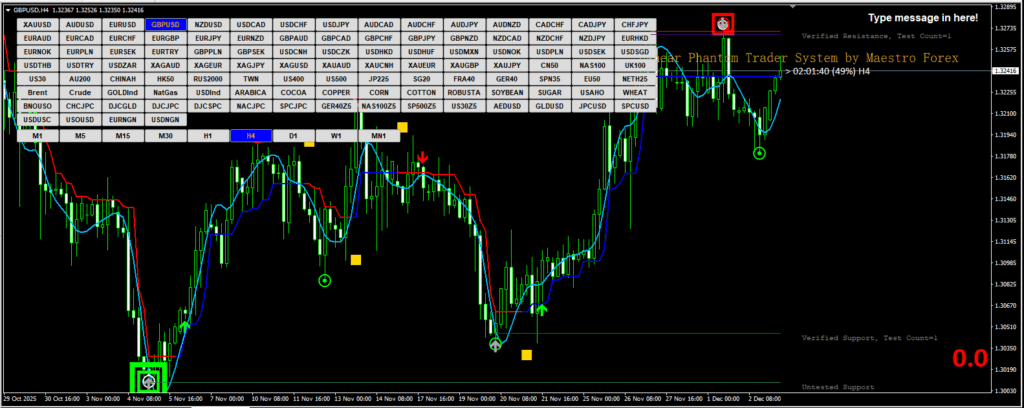Switch chart to EURUSD
Viewport: 1024px width, 408px height.
pos(123,24)
